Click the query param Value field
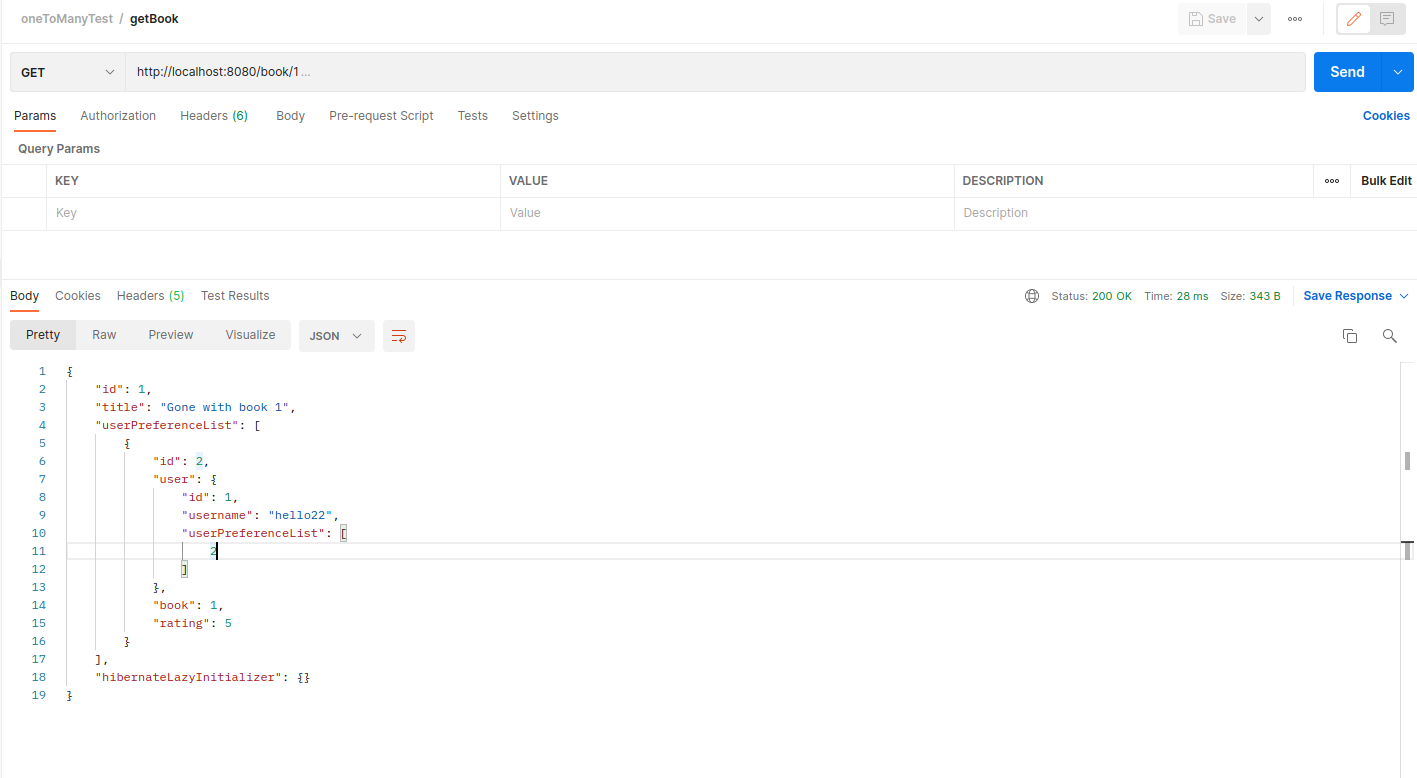This screenshot has width=1417, height=778. tap(727, 213)
